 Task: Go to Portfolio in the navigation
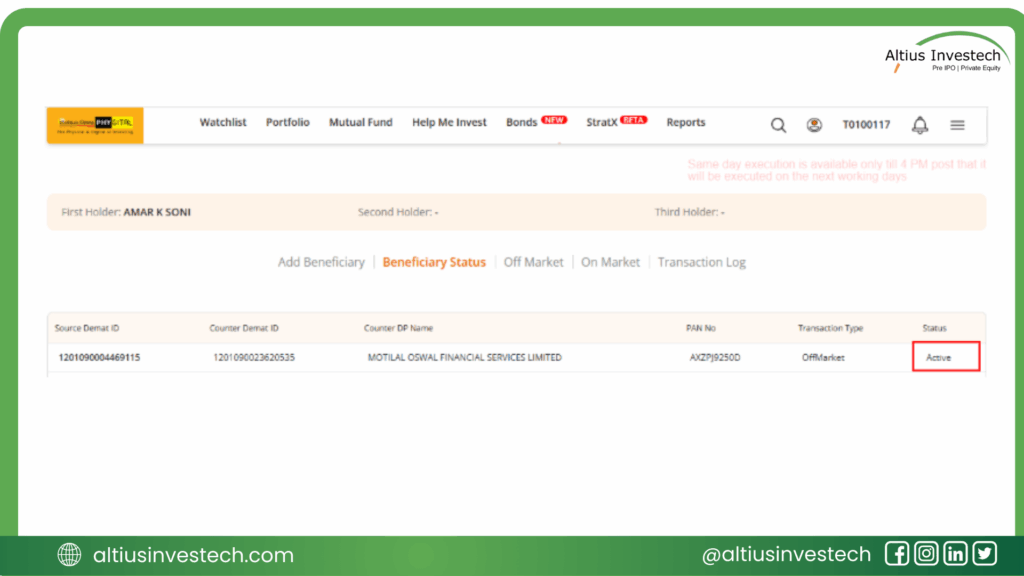tap(288, 123)
